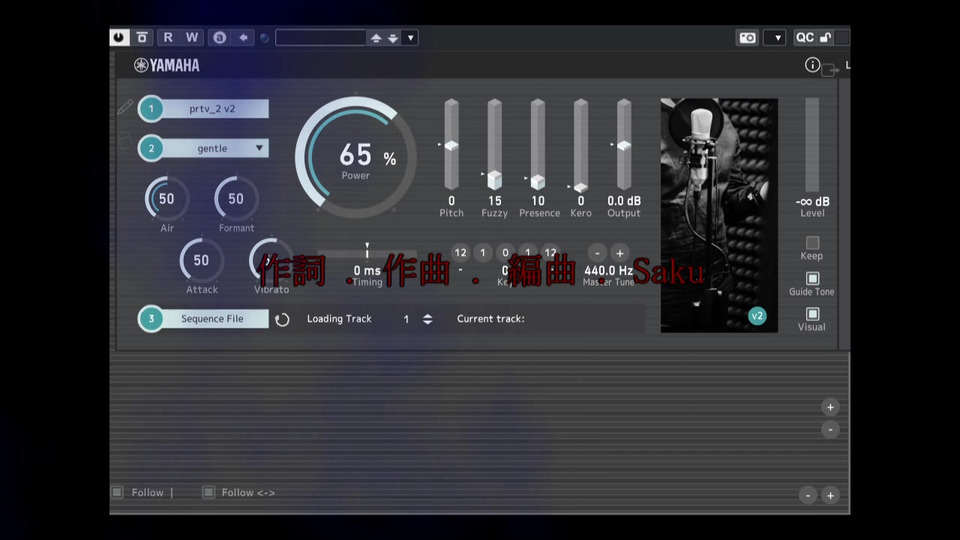The width and height of the screenshot is (960, 540).
Task: Toggle the Guide Tone checkbox
Action: pyautogui.click(x=812, y=279)
